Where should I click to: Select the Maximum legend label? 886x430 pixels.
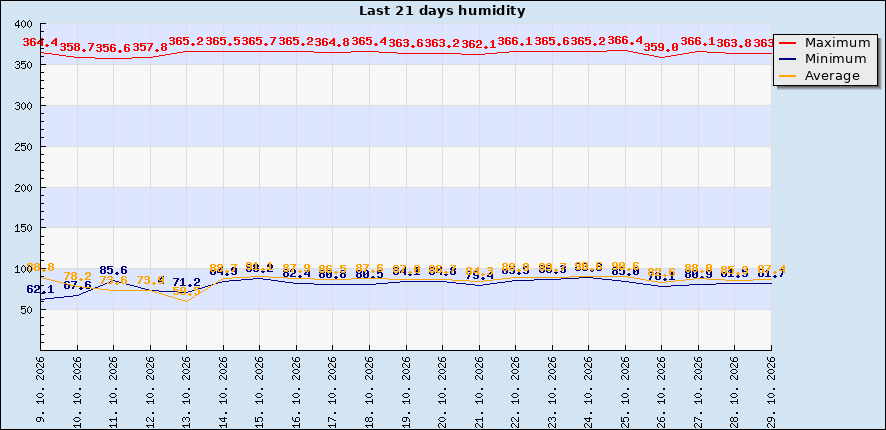click(837, 42)
